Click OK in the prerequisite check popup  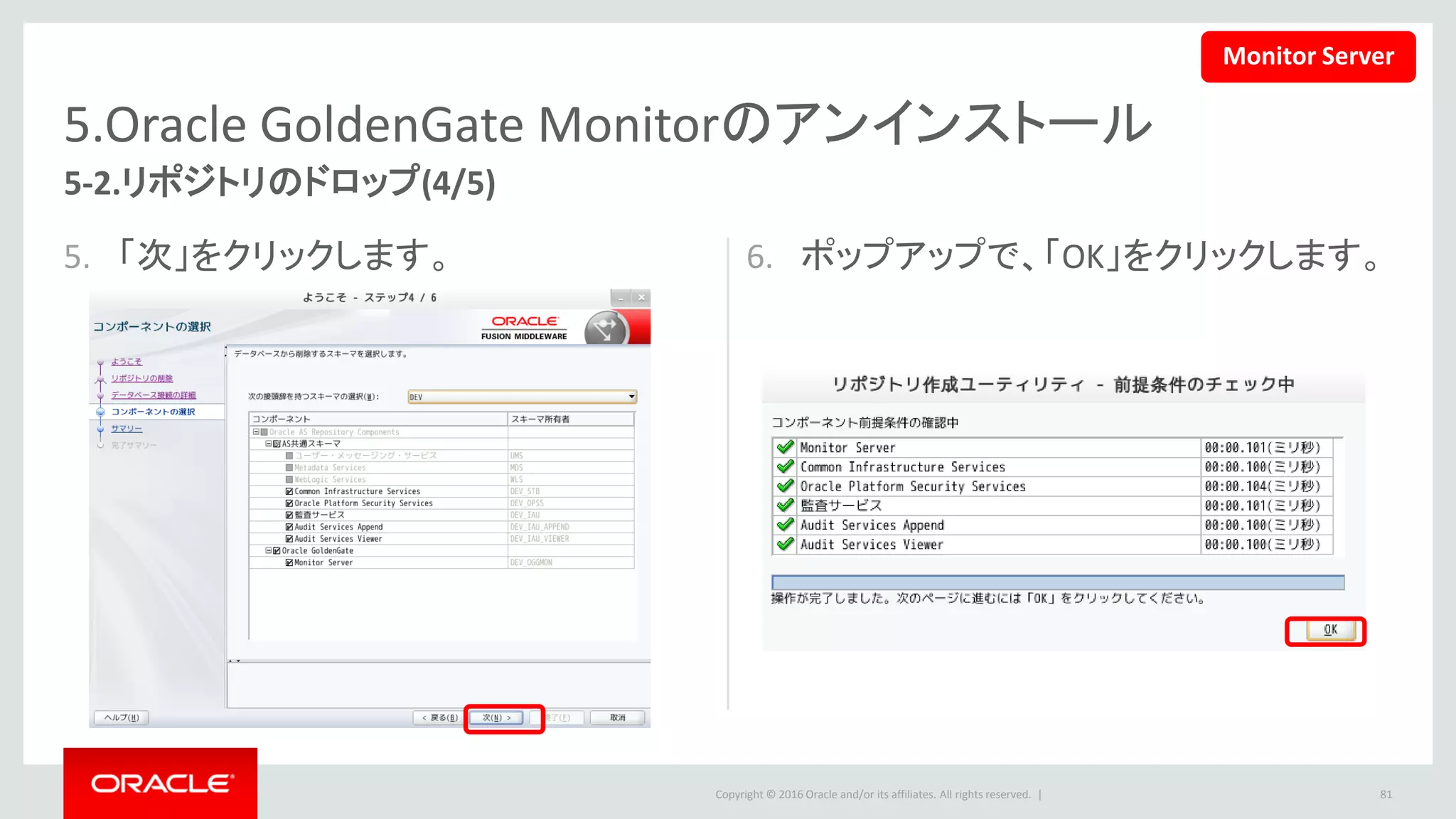tap(1330, 630)
